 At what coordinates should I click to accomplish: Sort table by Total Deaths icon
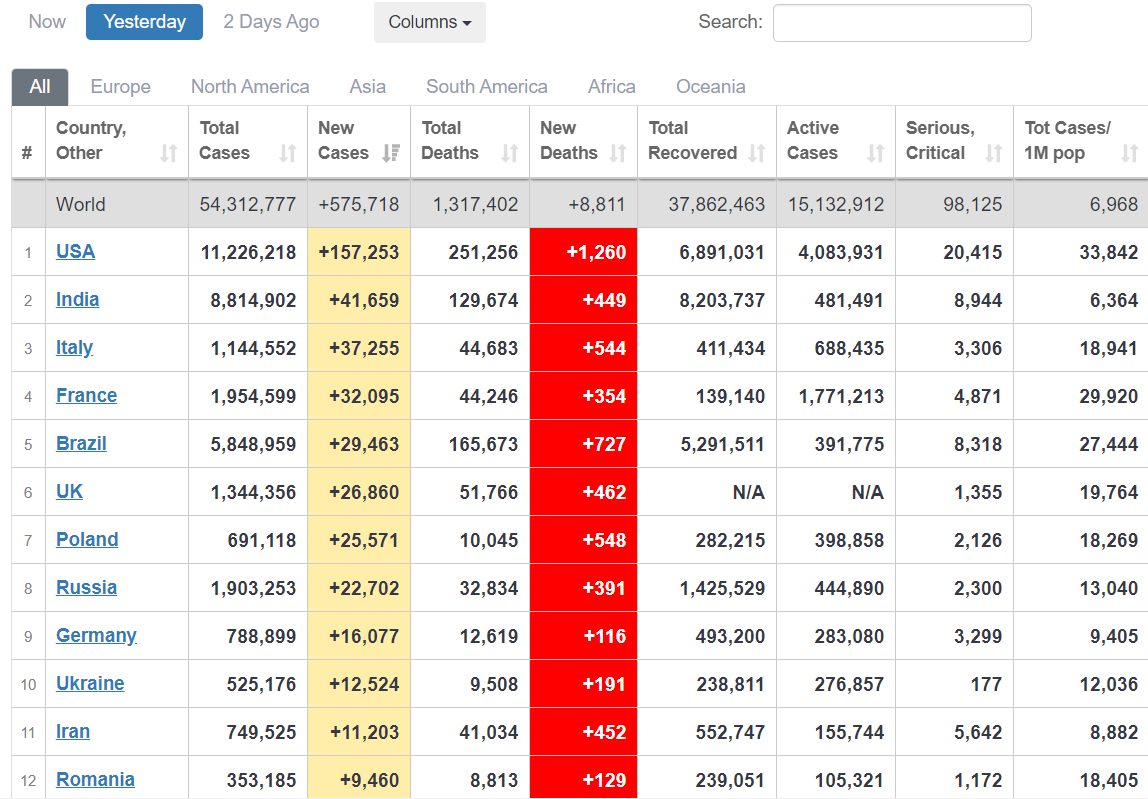coord(510,153)
